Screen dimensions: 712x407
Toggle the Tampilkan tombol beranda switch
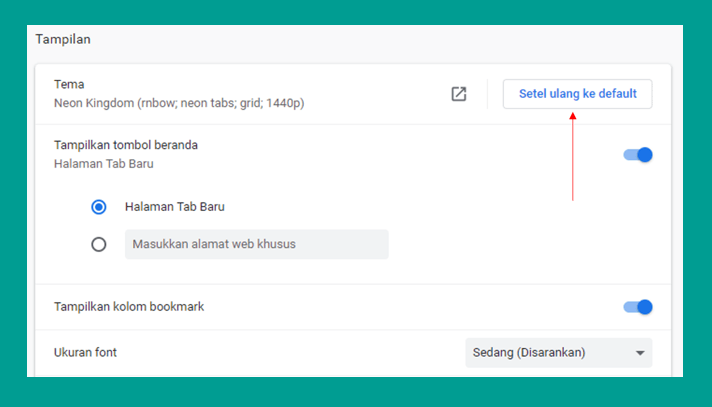[638, 155]
